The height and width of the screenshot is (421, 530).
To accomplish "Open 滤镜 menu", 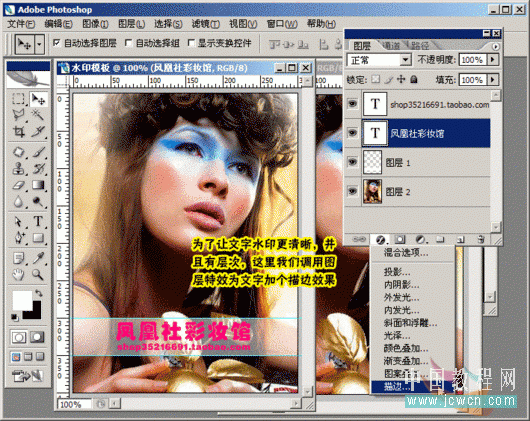I will 206,24.
